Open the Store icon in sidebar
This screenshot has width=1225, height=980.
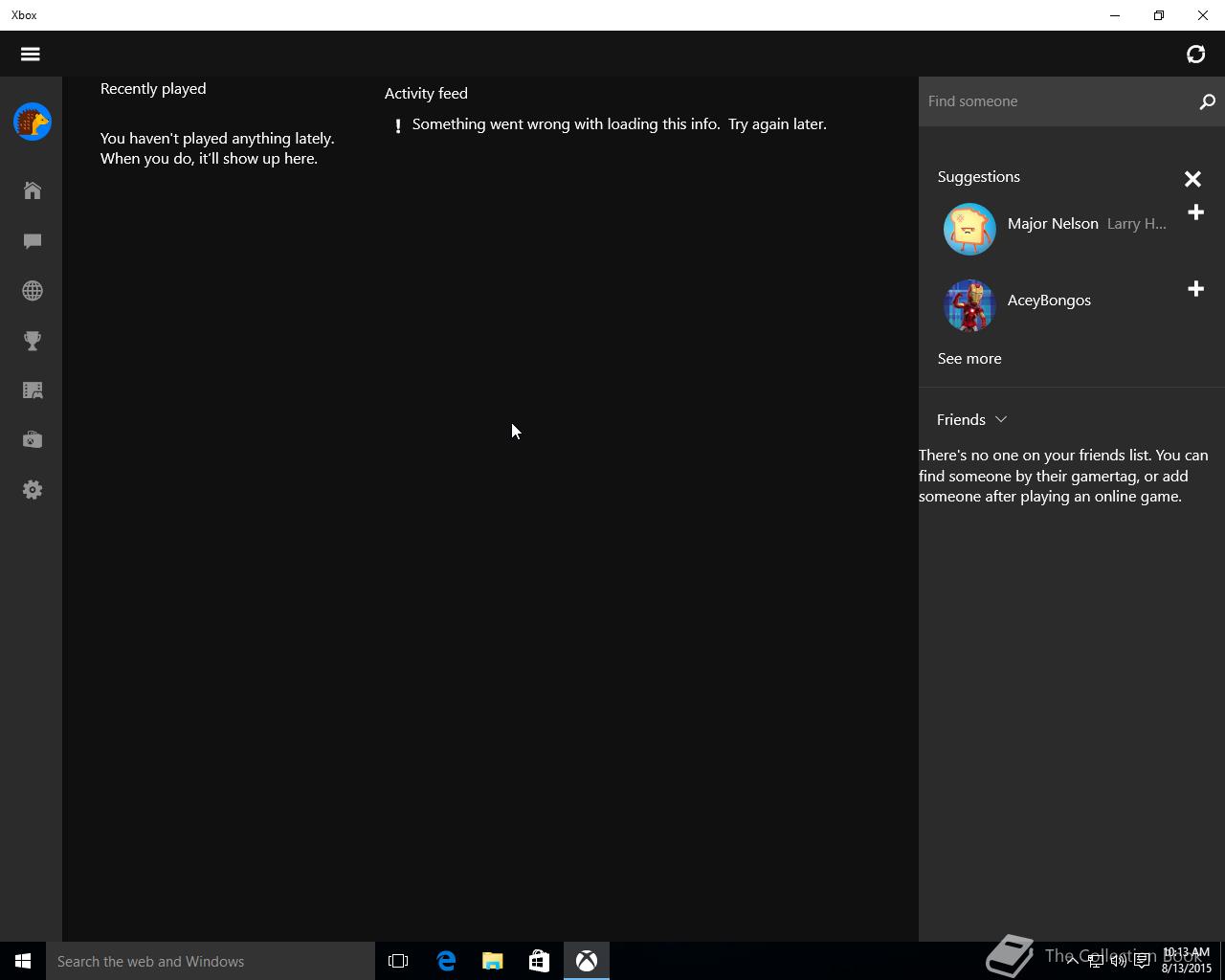(x=33, y=440)
